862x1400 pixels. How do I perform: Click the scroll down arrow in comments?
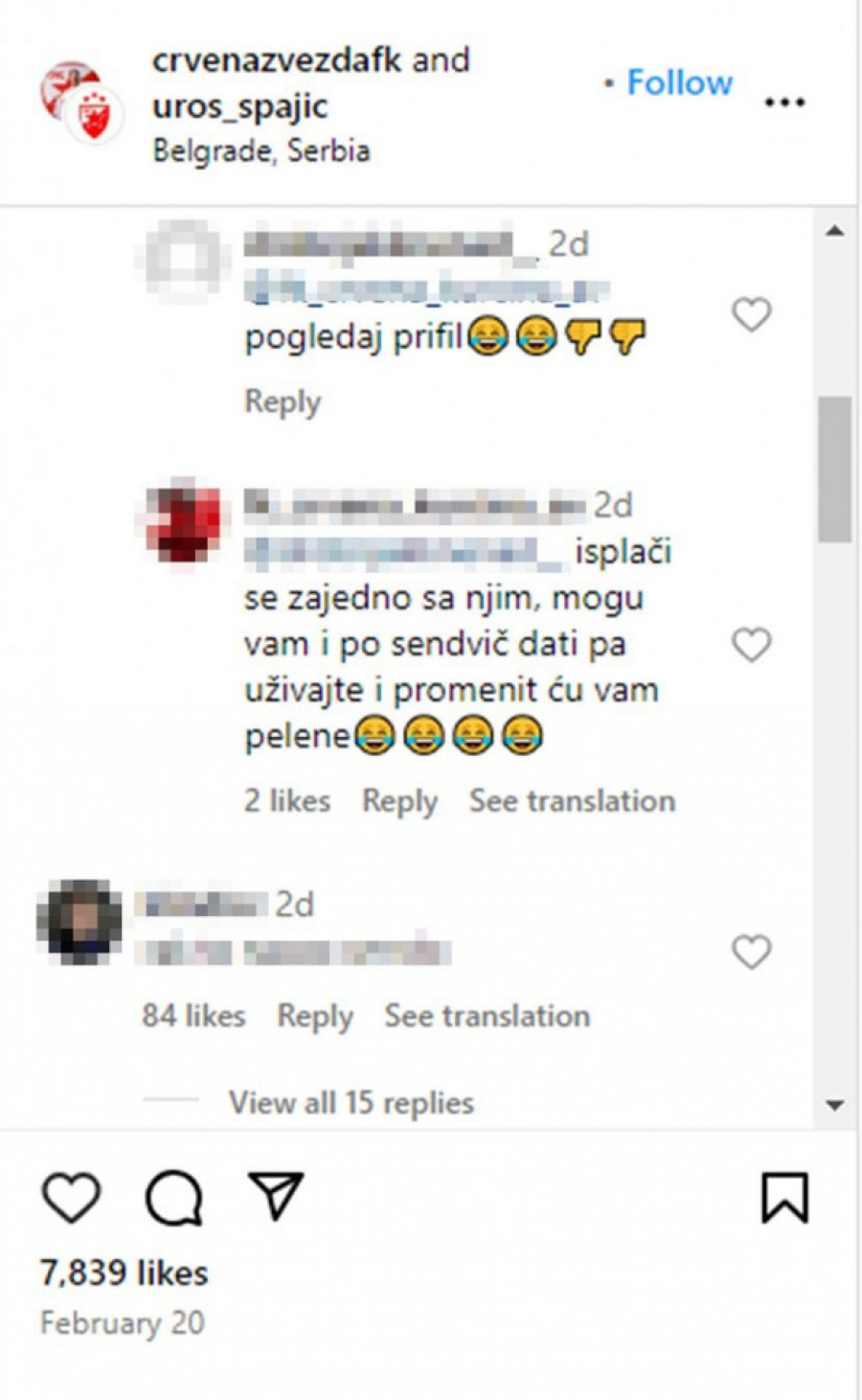coord(835,1106)
